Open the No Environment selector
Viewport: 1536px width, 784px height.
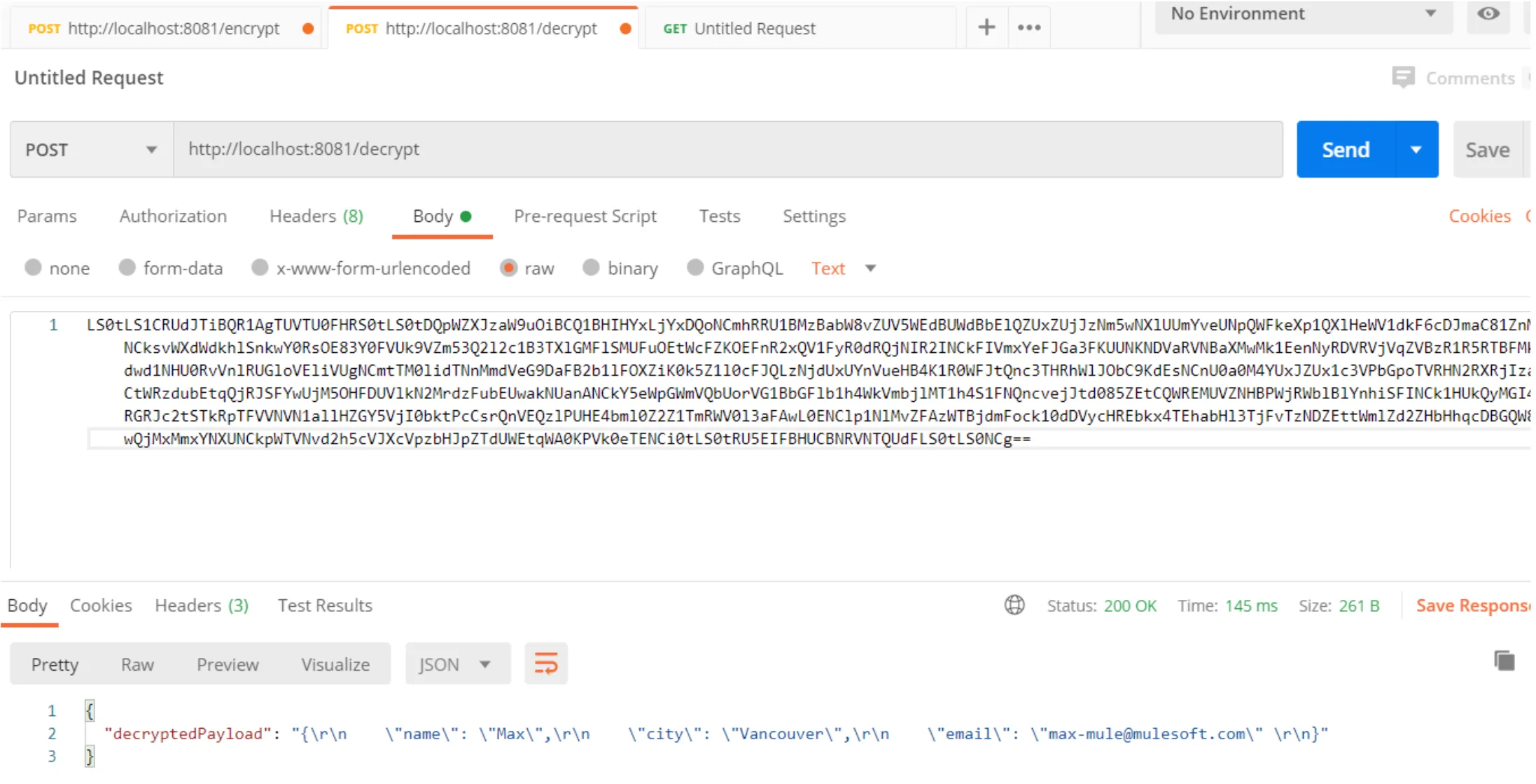[1304, 15]
